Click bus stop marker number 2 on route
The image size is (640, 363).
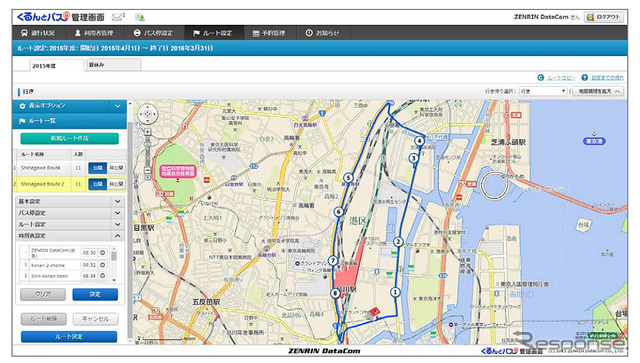point(398,242)
